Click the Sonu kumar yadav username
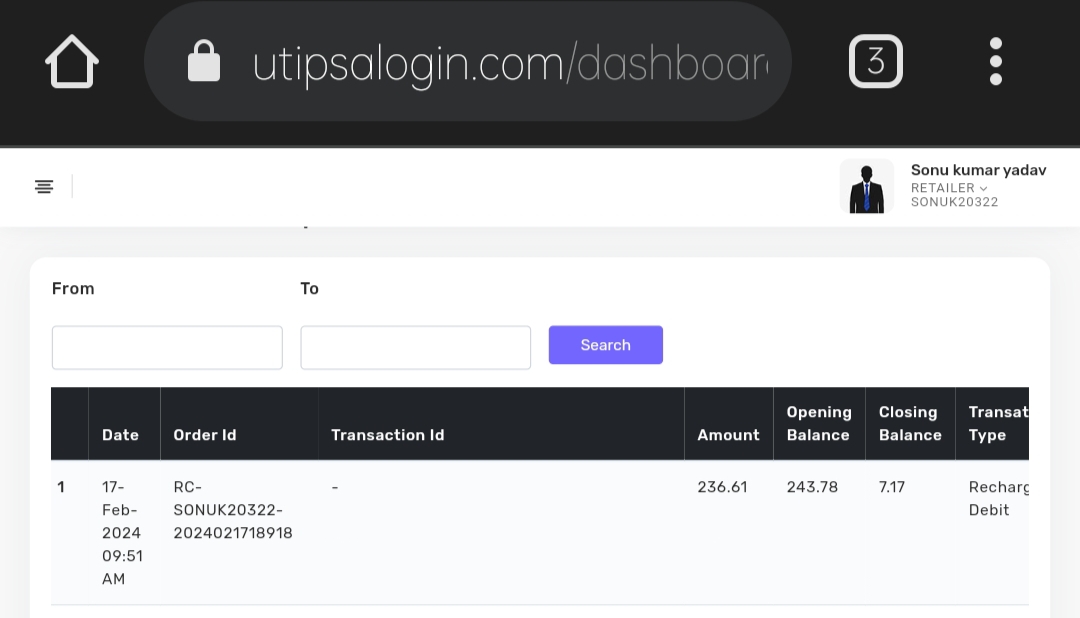Viewport: 1080px width, 618px height. [978, 171]
